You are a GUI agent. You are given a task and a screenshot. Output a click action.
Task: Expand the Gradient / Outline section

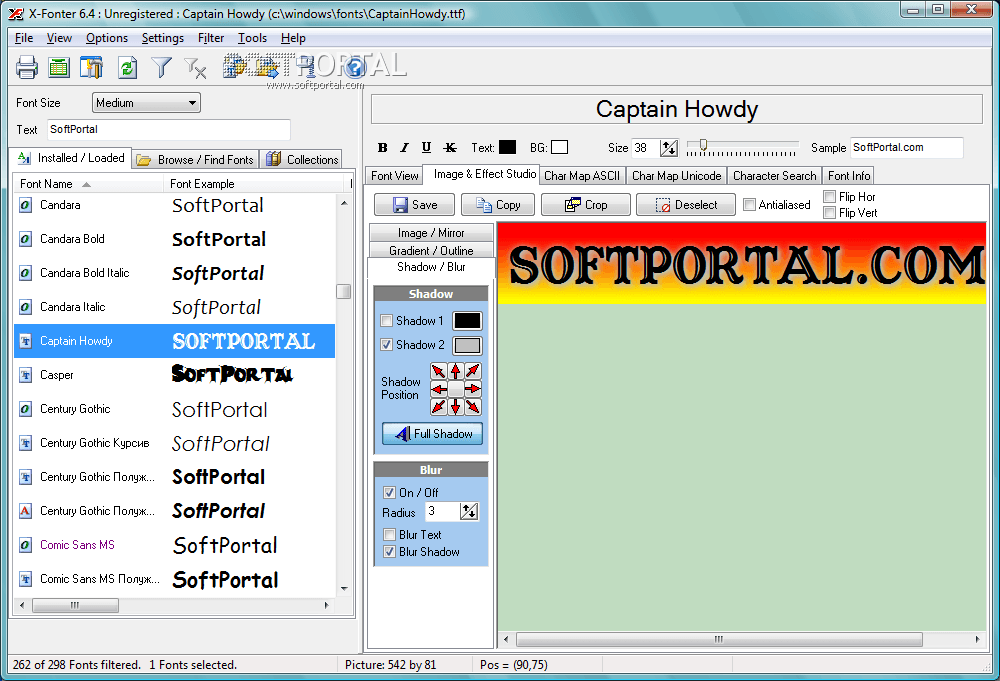click(x=431, y=251)
